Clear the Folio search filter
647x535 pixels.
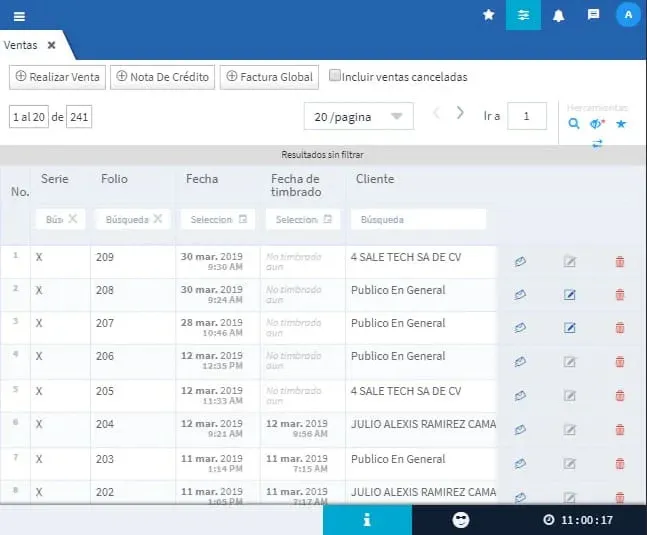point(157,219)
